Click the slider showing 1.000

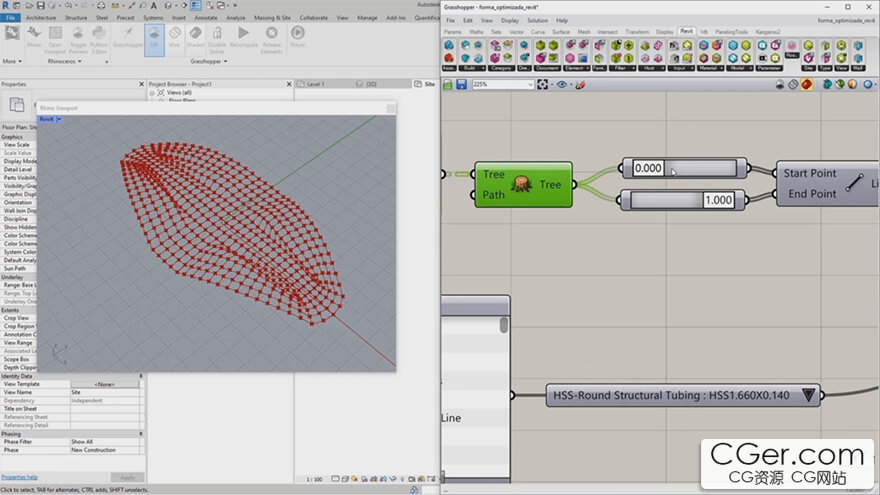coord(682,200)
